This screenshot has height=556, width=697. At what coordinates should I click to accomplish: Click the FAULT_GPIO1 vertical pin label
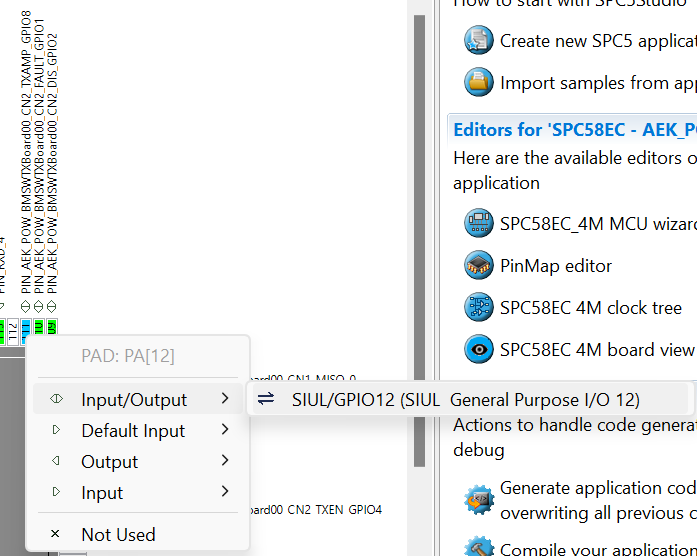(x=39, y=156)
